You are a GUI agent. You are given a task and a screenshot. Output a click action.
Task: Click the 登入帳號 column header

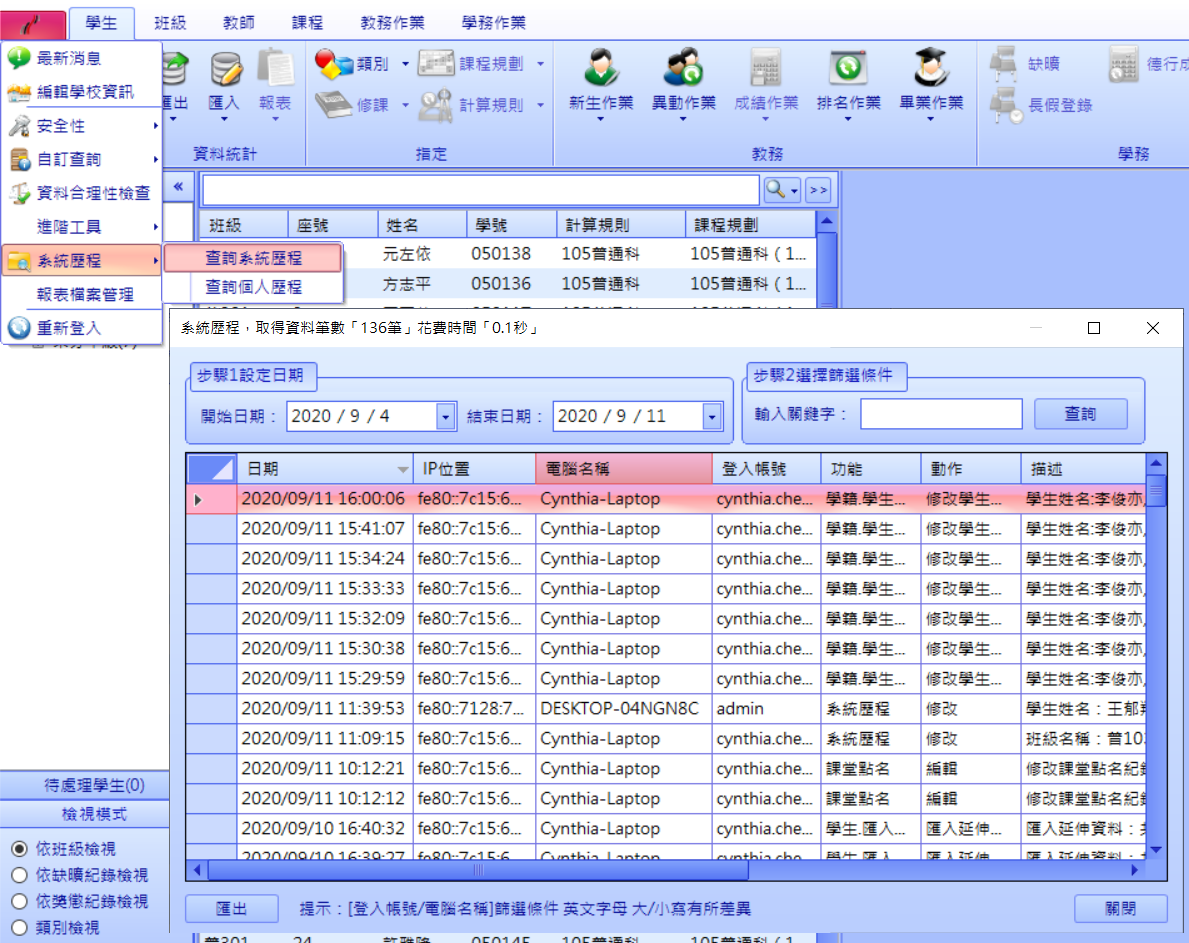(767, 469)
